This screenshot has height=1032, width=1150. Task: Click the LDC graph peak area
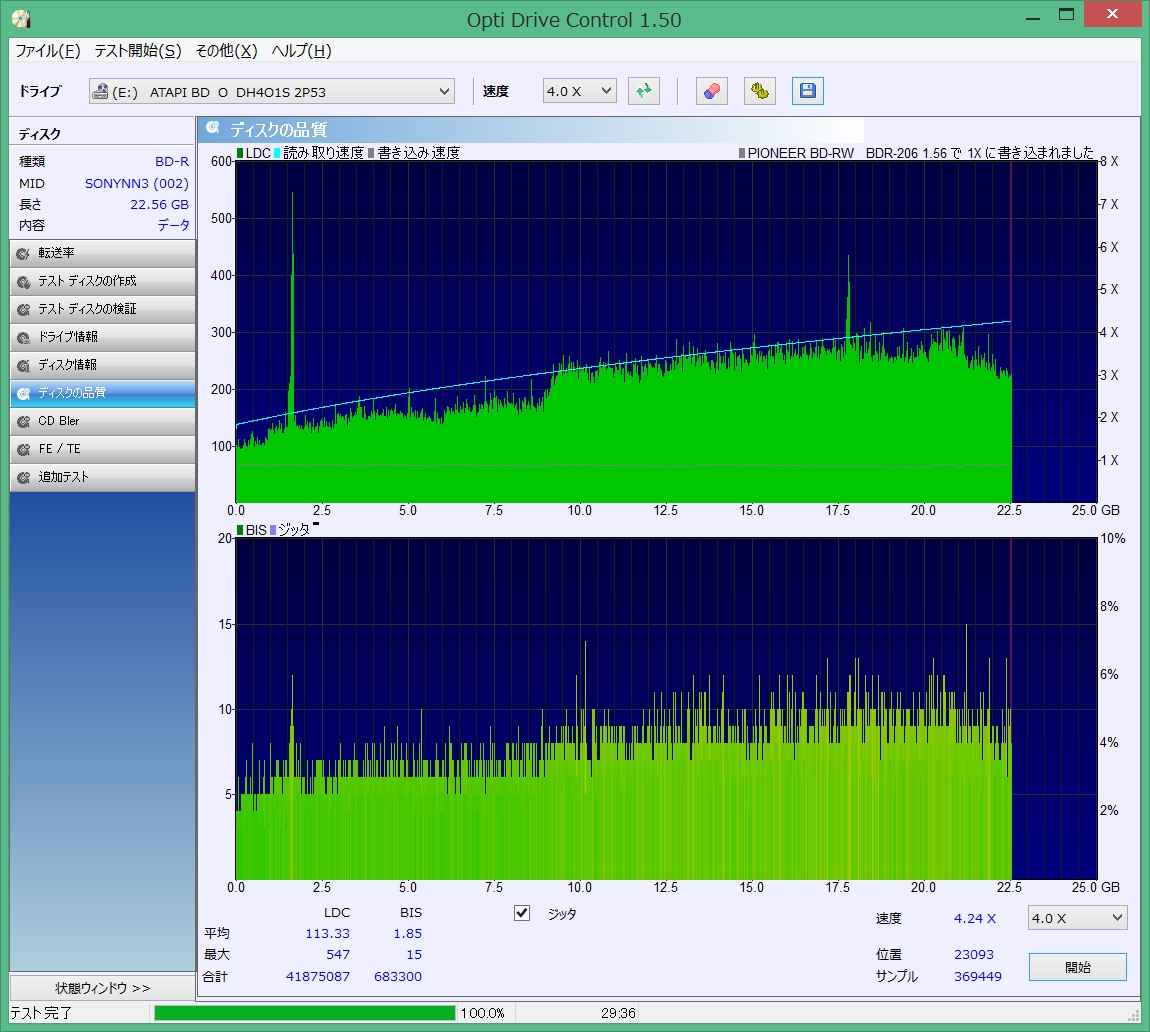point(292,300)
